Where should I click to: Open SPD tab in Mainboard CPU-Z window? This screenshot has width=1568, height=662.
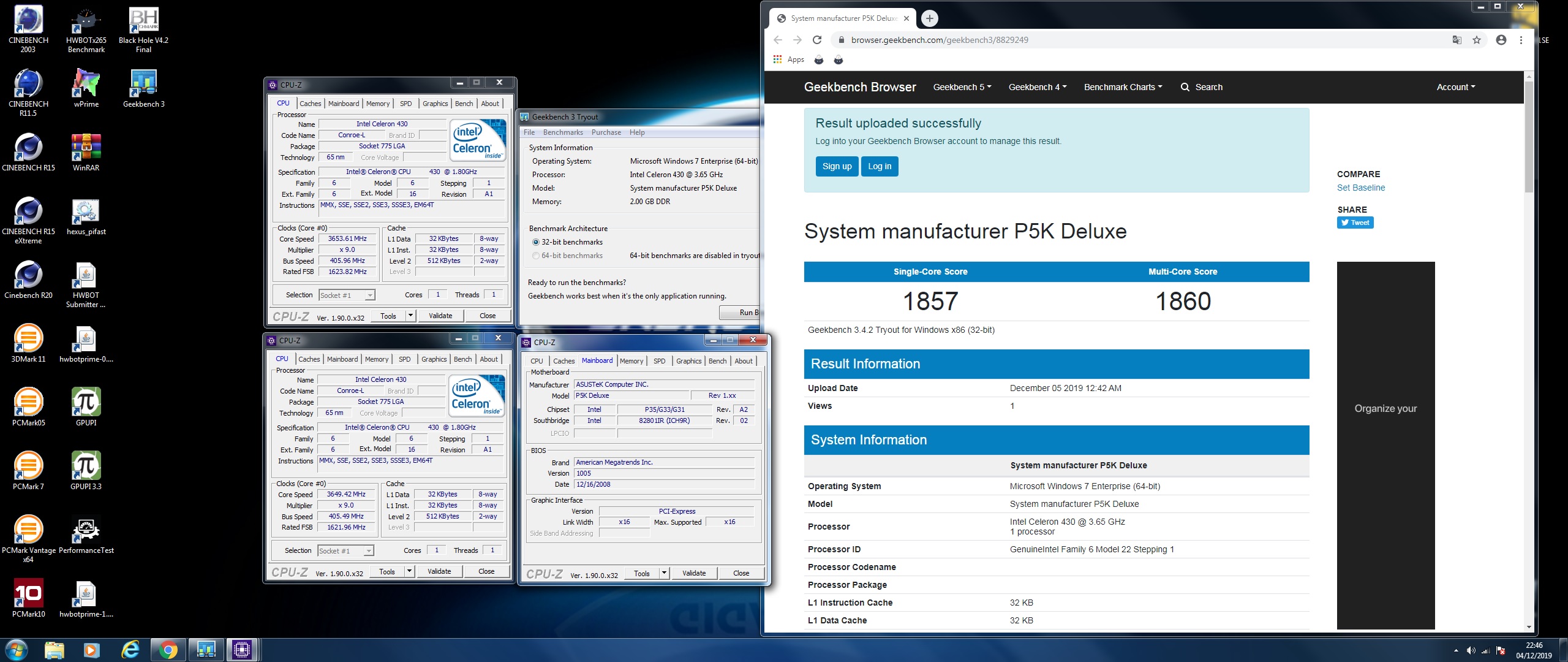point(659,361)
